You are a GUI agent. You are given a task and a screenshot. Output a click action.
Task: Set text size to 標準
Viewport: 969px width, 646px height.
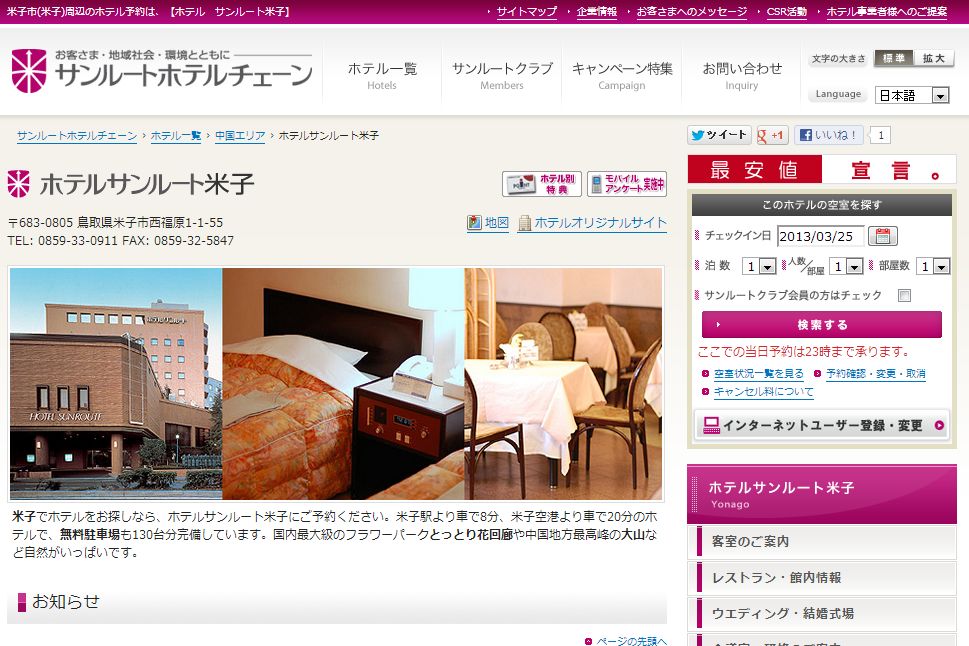[x=894, y=58]
